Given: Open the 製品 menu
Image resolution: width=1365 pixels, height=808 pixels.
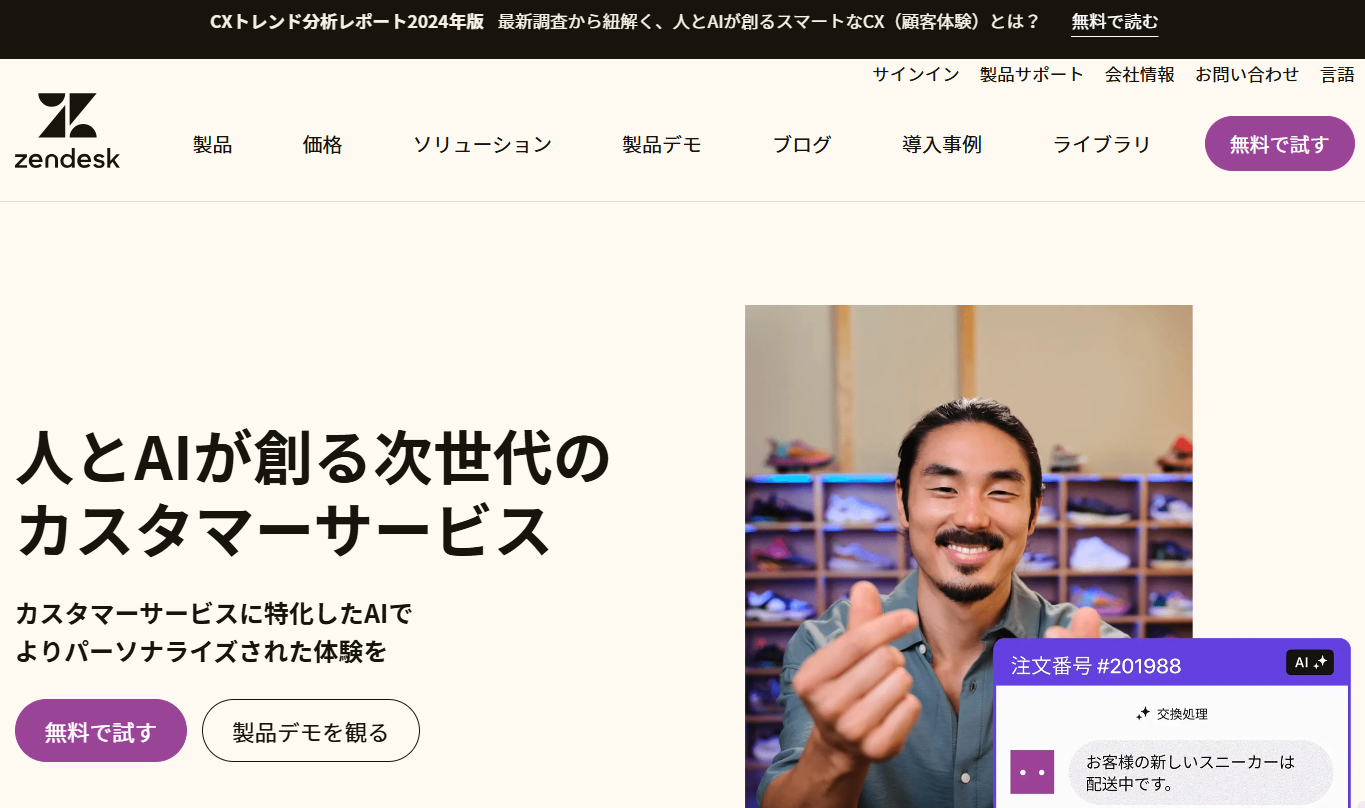Looking at the screenshot, I should [x=212, y=144].
